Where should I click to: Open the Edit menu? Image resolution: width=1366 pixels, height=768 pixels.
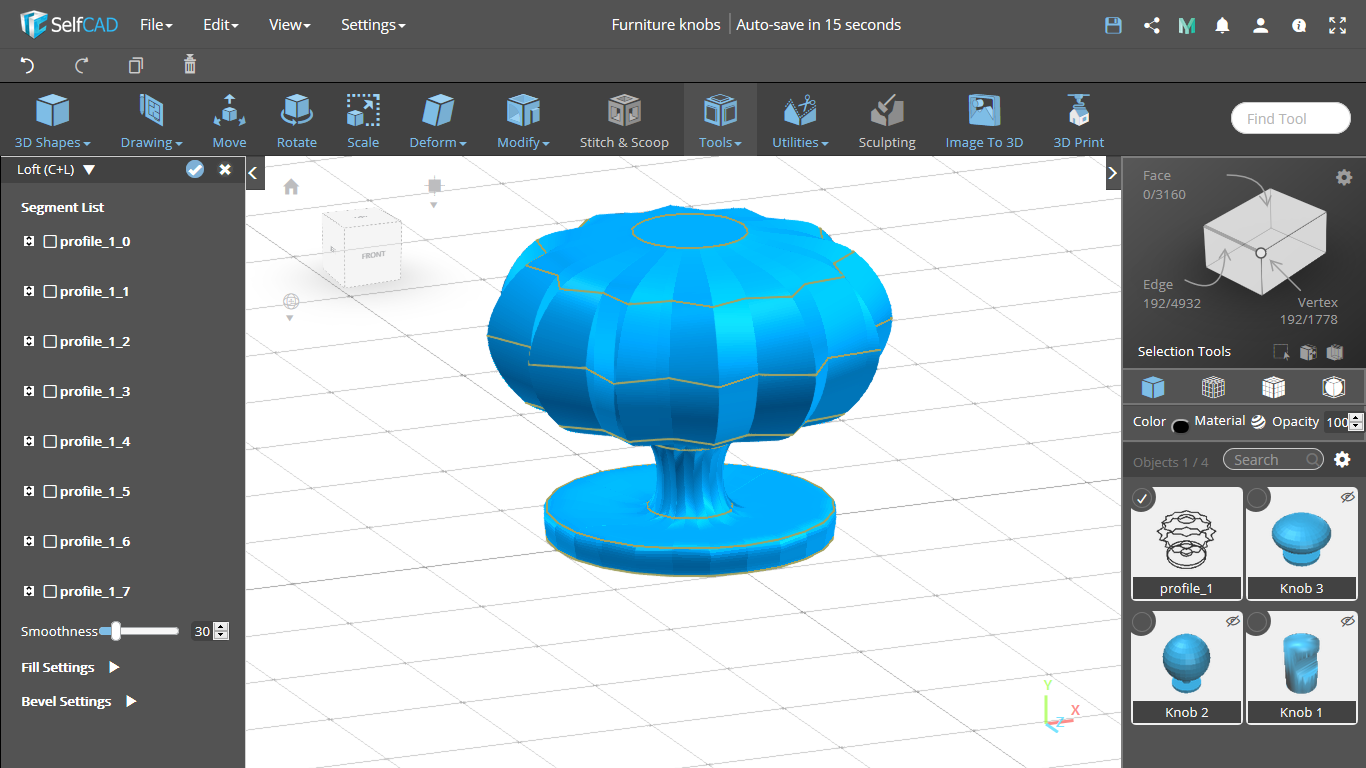pyautogui.click(x=220, y=25)
